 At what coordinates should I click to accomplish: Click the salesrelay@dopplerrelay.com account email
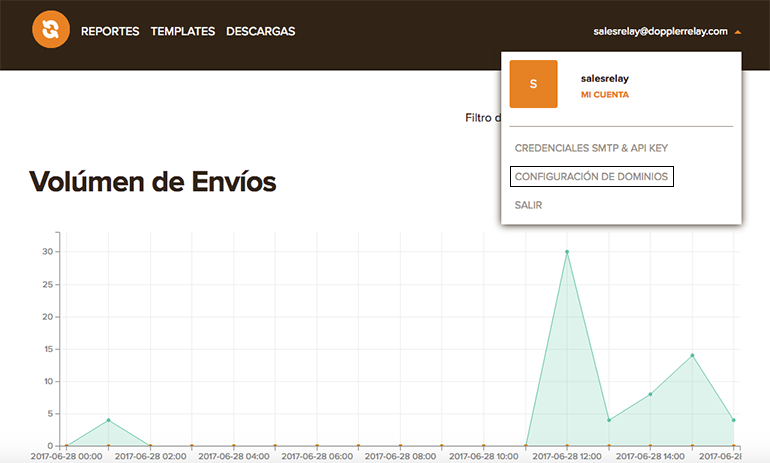click(660, 31)
